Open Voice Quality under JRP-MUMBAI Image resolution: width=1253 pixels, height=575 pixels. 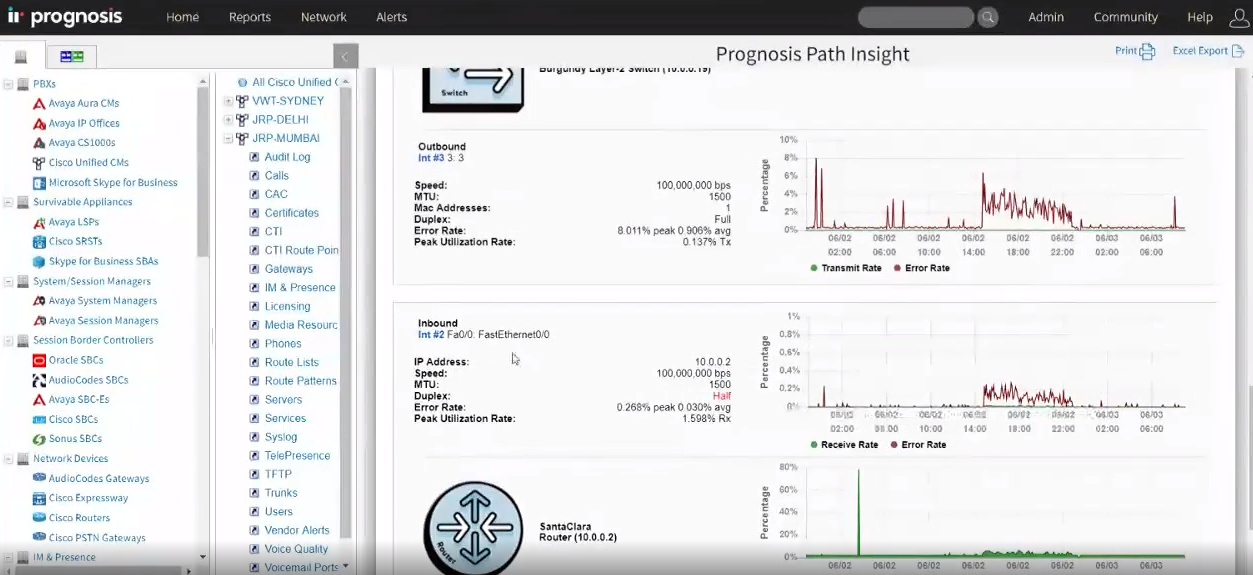[296, 549]
